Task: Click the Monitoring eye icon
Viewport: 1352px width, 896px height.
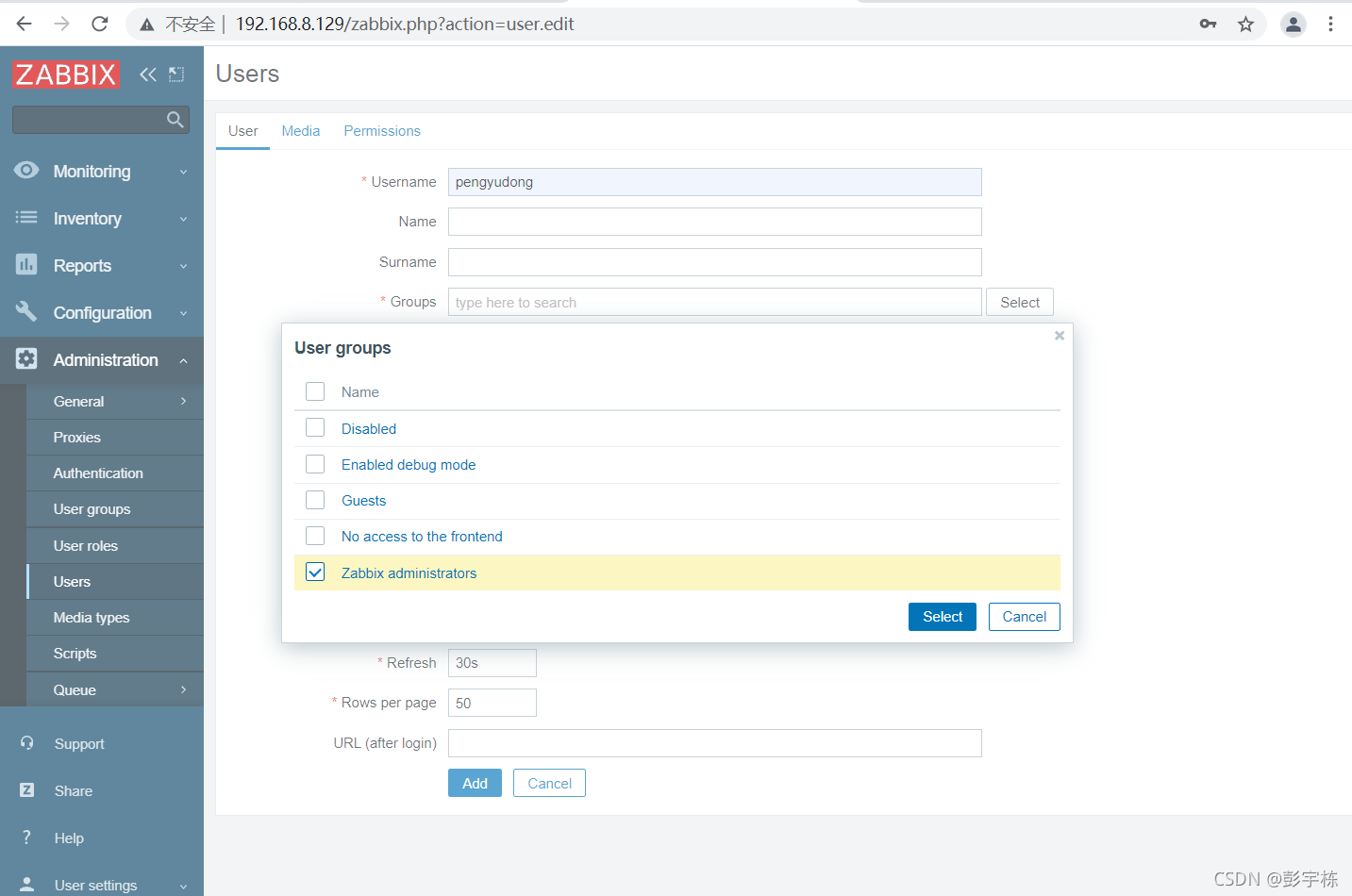Action: [26, 171]
